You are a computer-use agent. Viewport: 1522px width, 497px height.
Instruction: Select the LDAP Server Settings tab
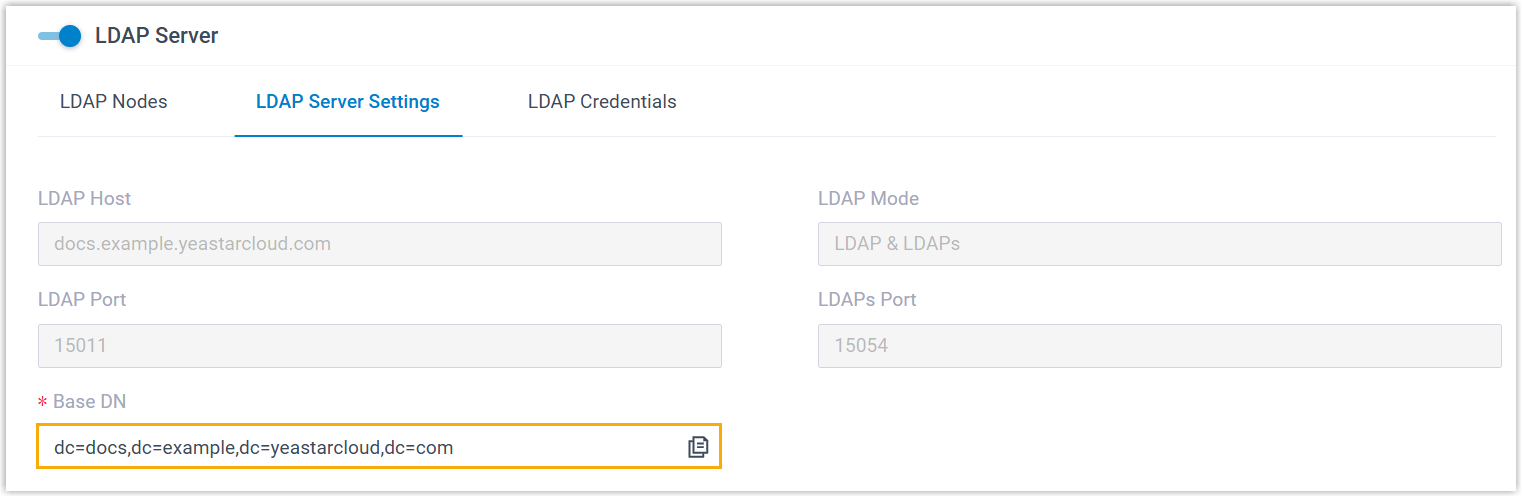point(348,102)
